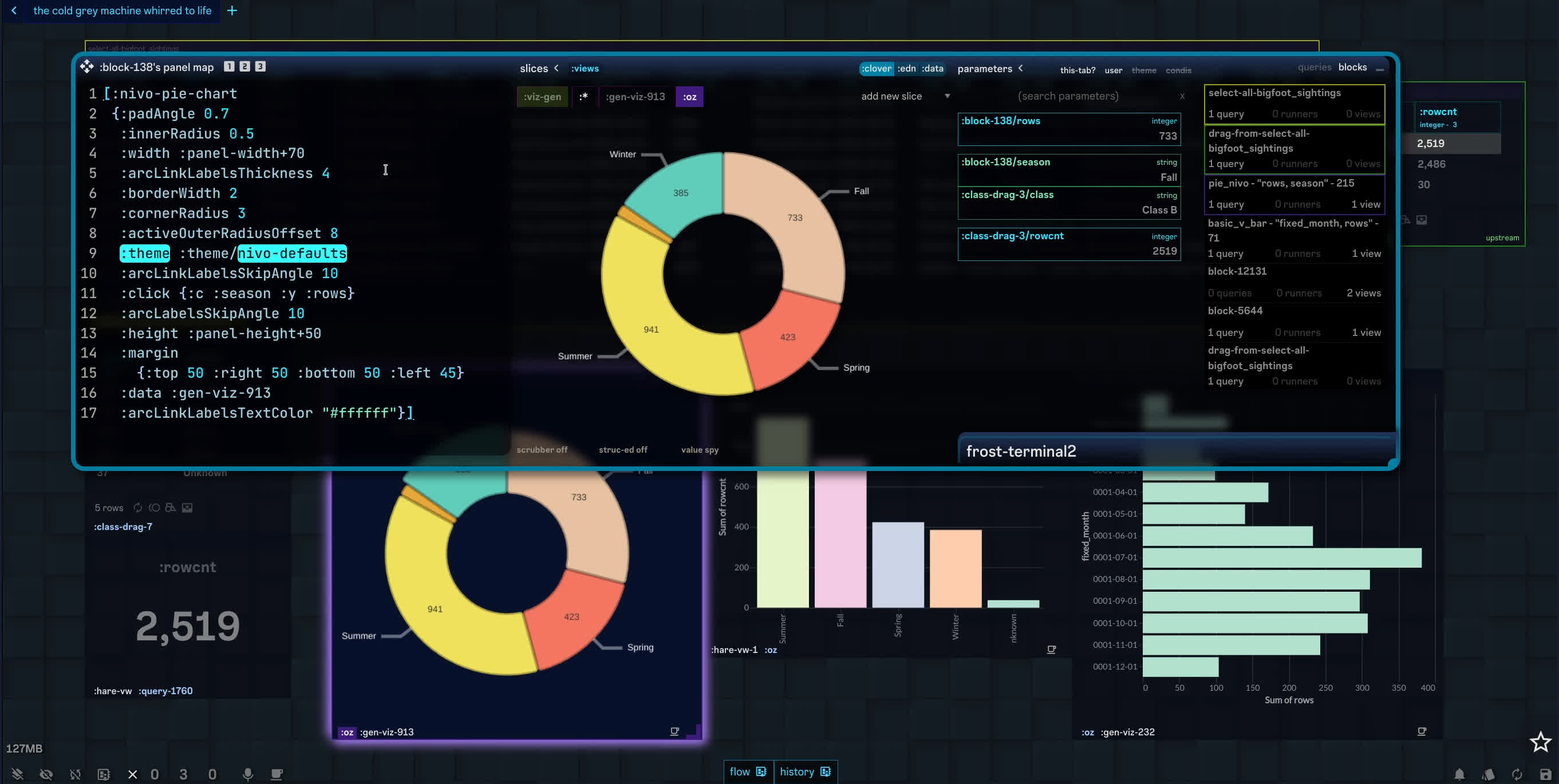
Task: Select the slices tab
Action: (x=533, y=68)
